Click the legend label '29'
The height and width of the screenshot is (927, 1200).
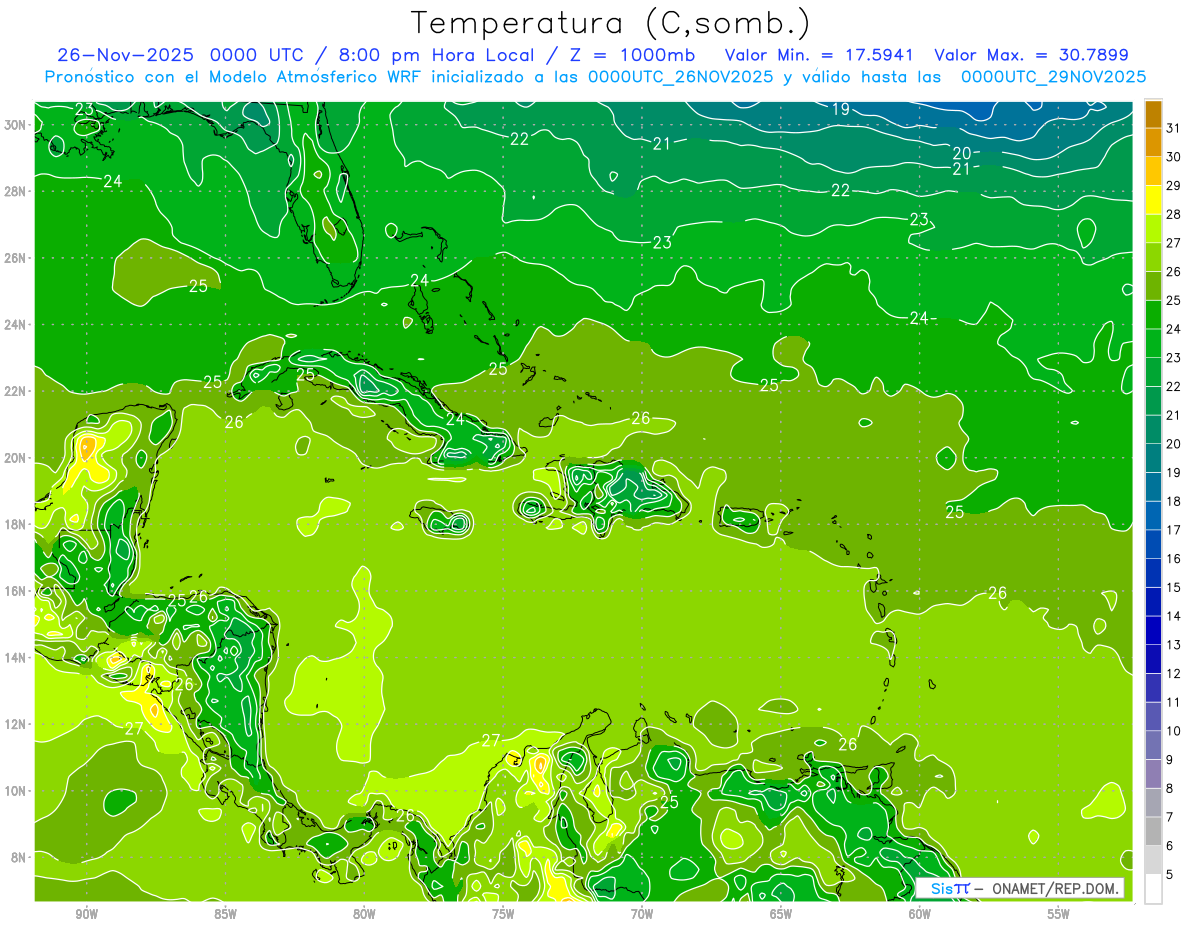click(1173, 185)
